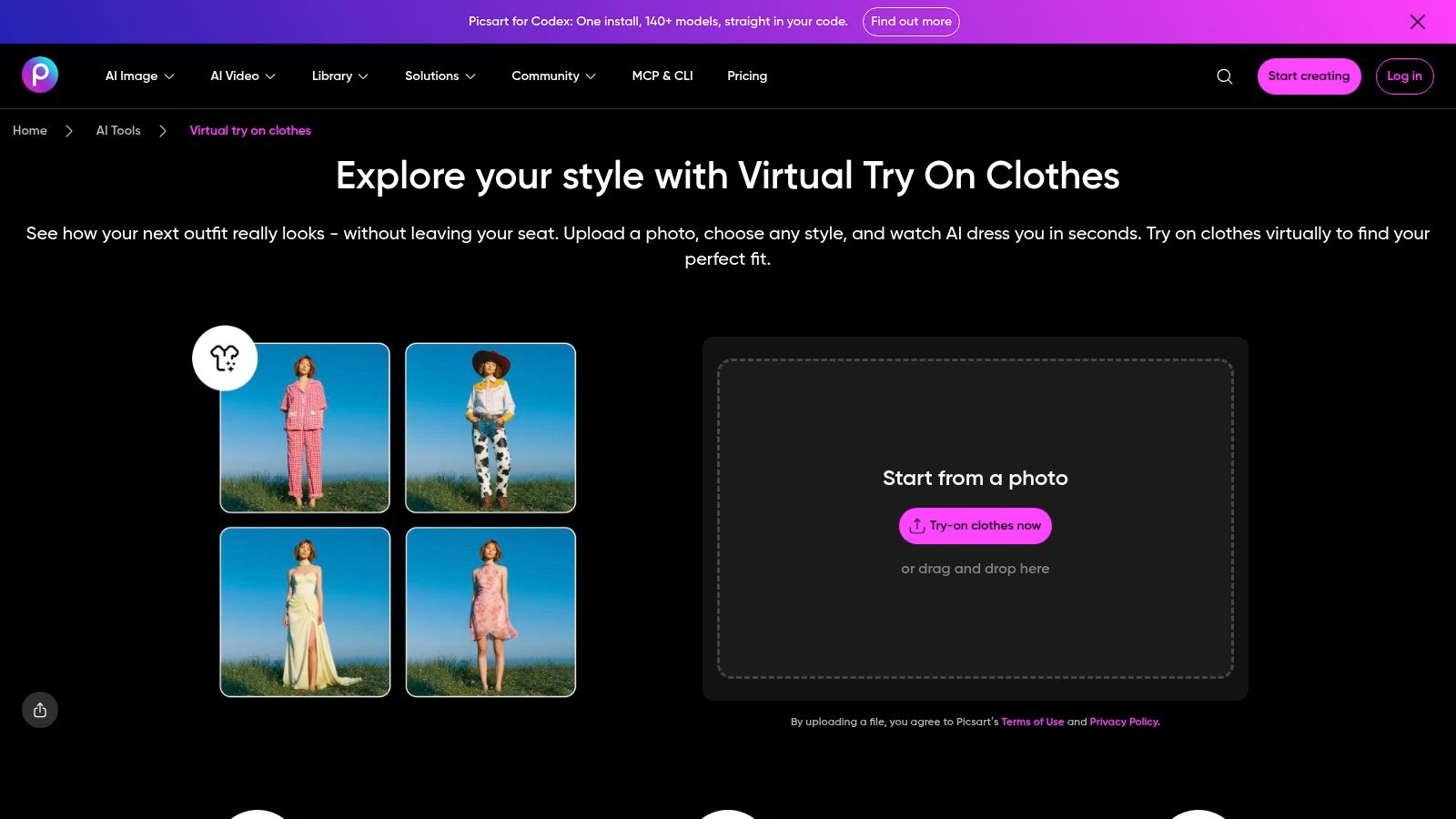Click the 'or drag and drop here' text
This screenshot has width=1456, height=819.
pyautogui.click(x=976, y=569)
